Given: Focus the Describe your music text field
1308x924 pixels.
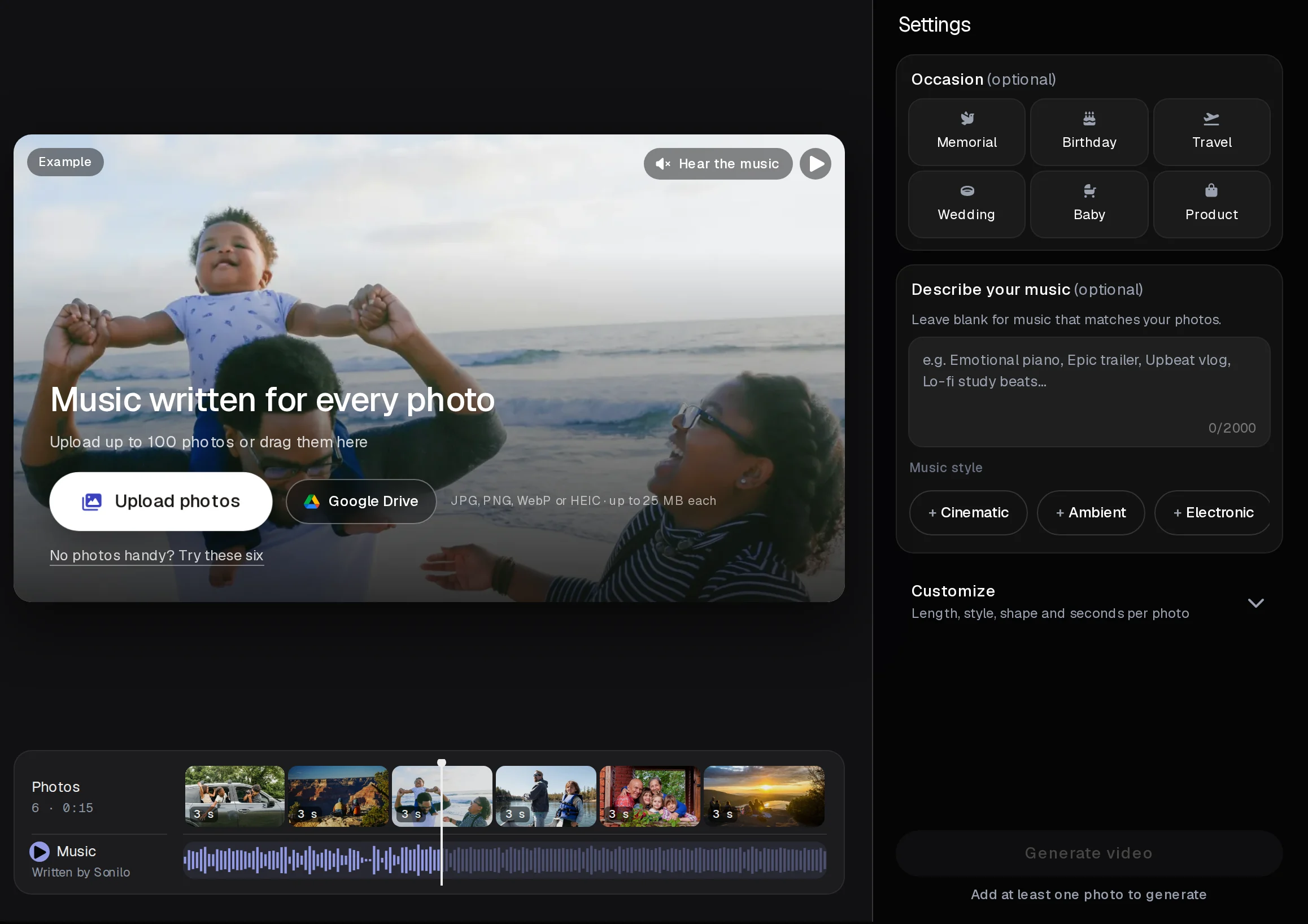Looking at the screenshot, I should (x=1089, y=392).
